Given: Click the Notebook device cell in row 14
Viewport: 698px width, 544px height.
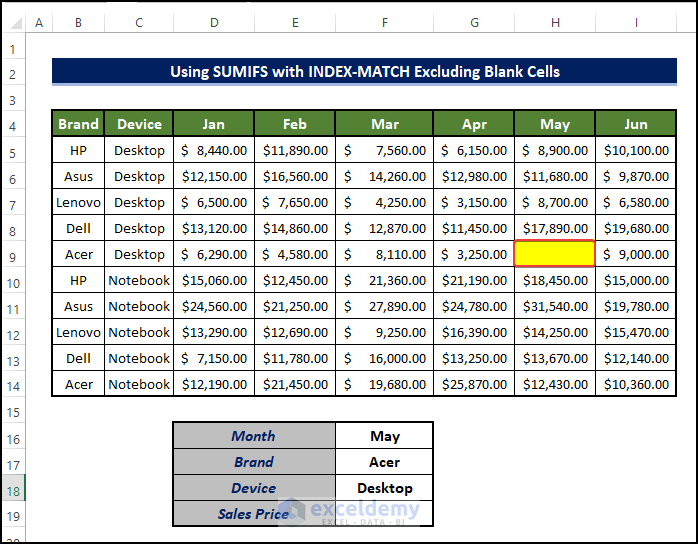Looking at the screenshot, I should click(139, 384).
